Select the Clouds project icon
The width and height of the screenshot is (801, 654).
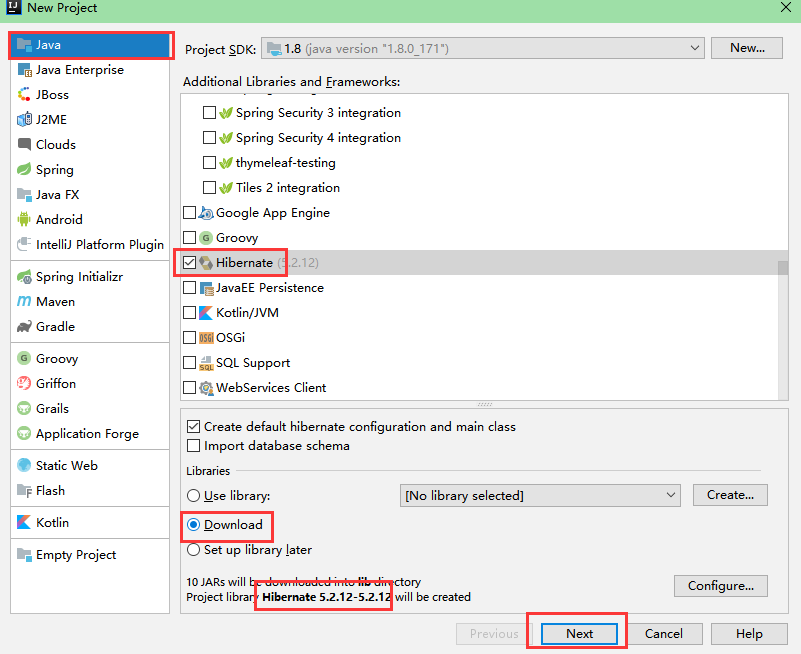24,145
